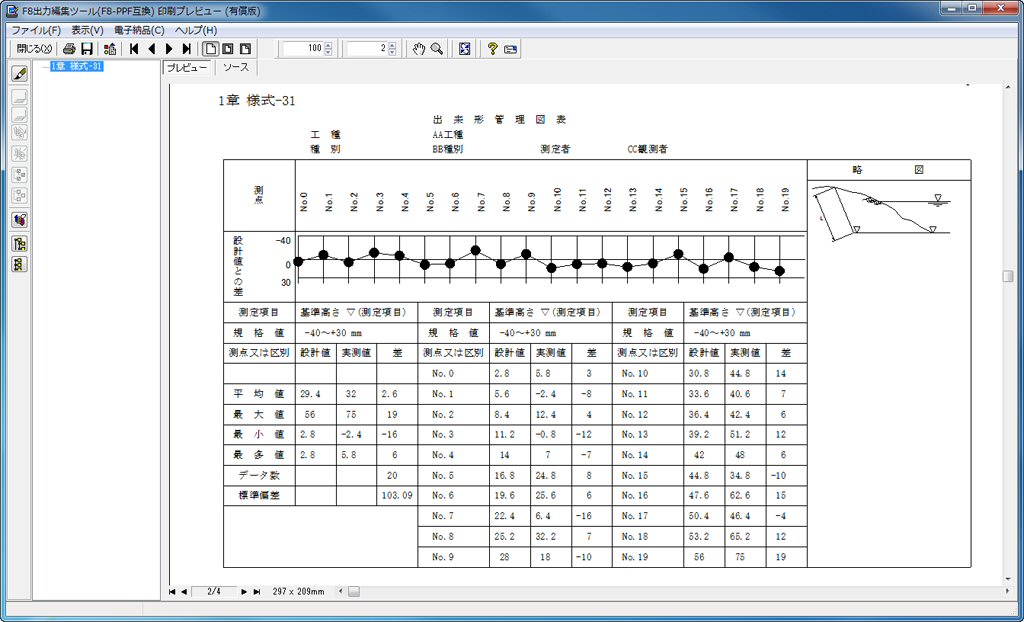Click the colored building icon beside save
The width and height of the screenshot is (1024, 622).
click(x=110, y=48)
